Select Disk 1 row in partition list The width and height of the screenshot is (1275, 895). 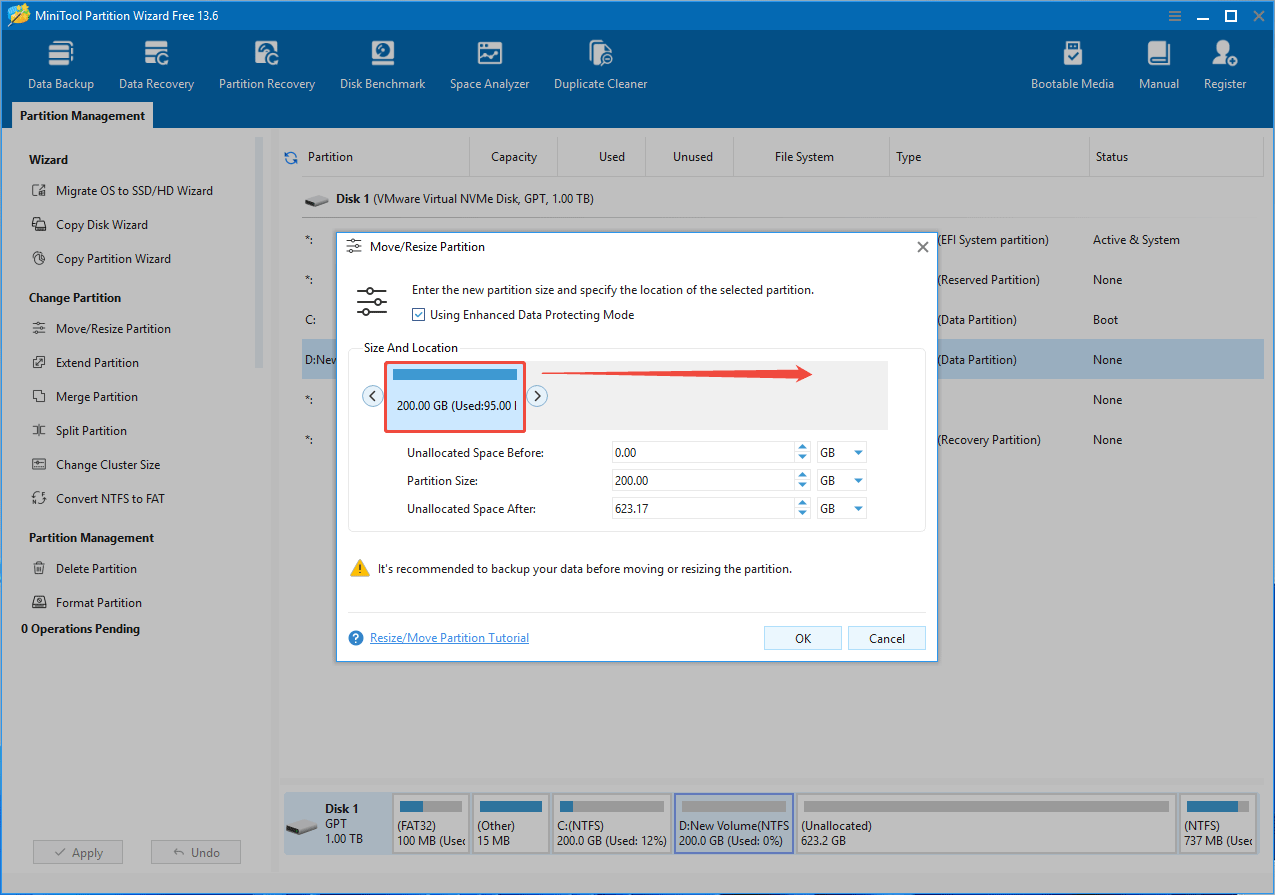(783, 199)
